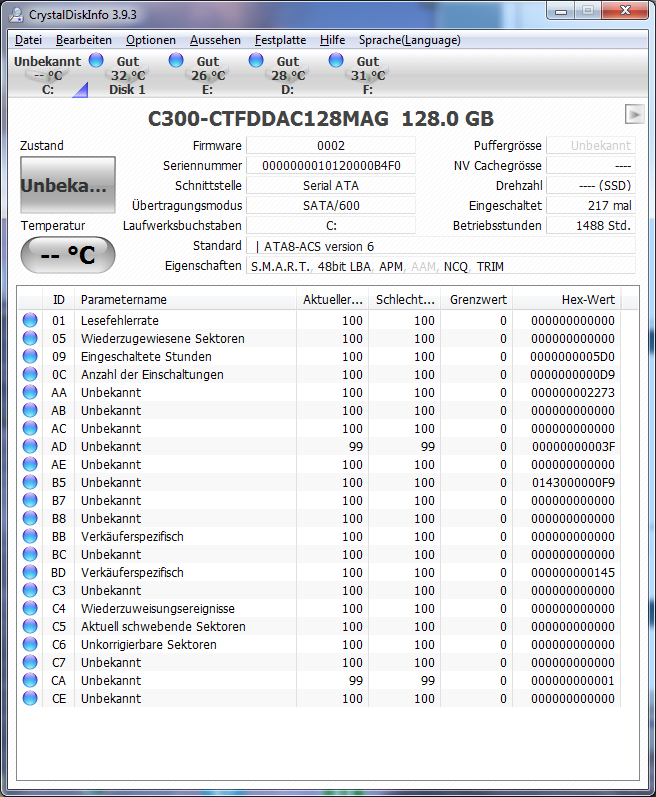This screenshot has width=656, height=797.
Task: Click the status orb in row C3
Action: point(30,590)
